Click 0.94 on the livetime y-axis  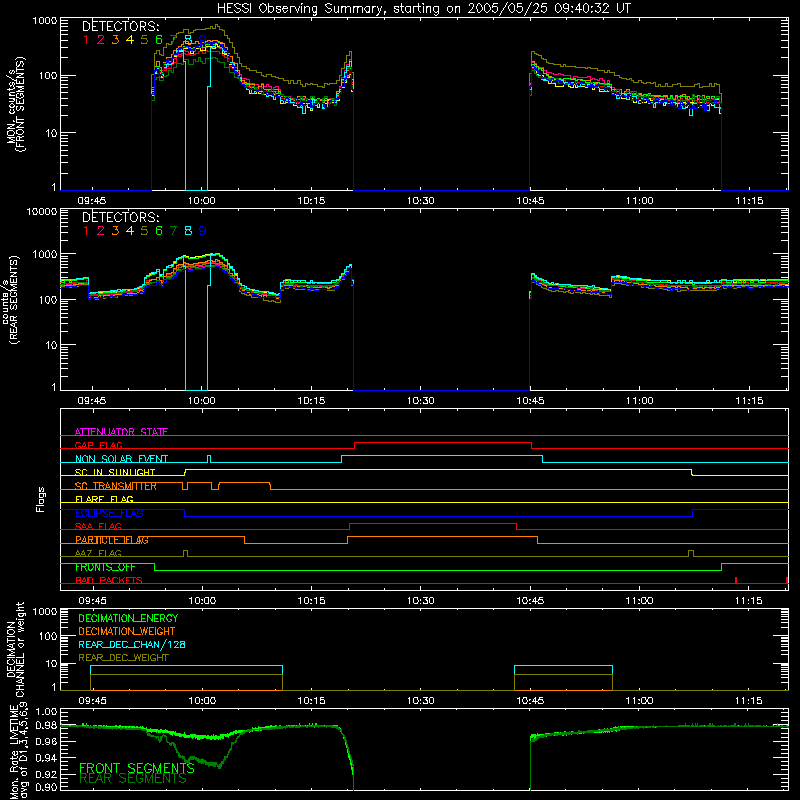tap(46, 758)
